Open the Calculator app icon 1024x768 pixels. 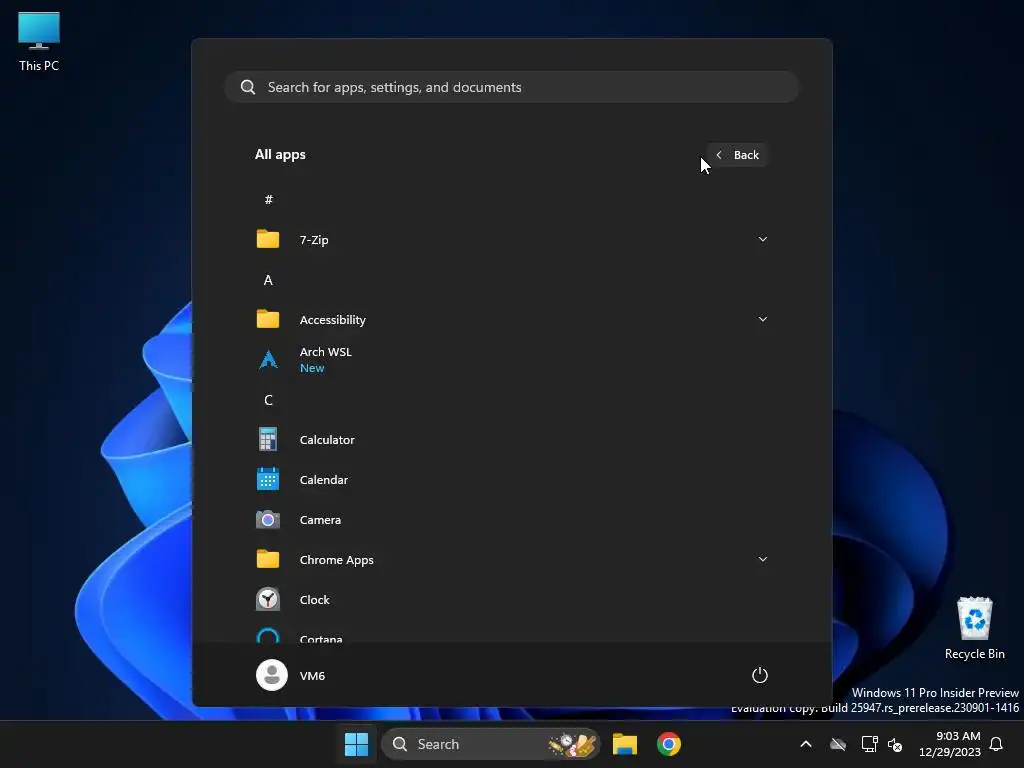[268, 440]
